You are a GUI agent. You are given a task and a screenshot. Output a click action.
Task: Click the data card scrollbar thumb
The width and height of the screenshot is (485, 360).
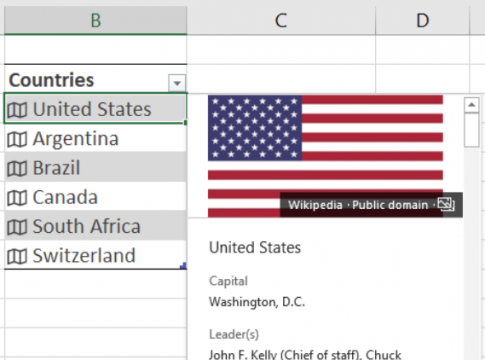(x=471, y=130)
